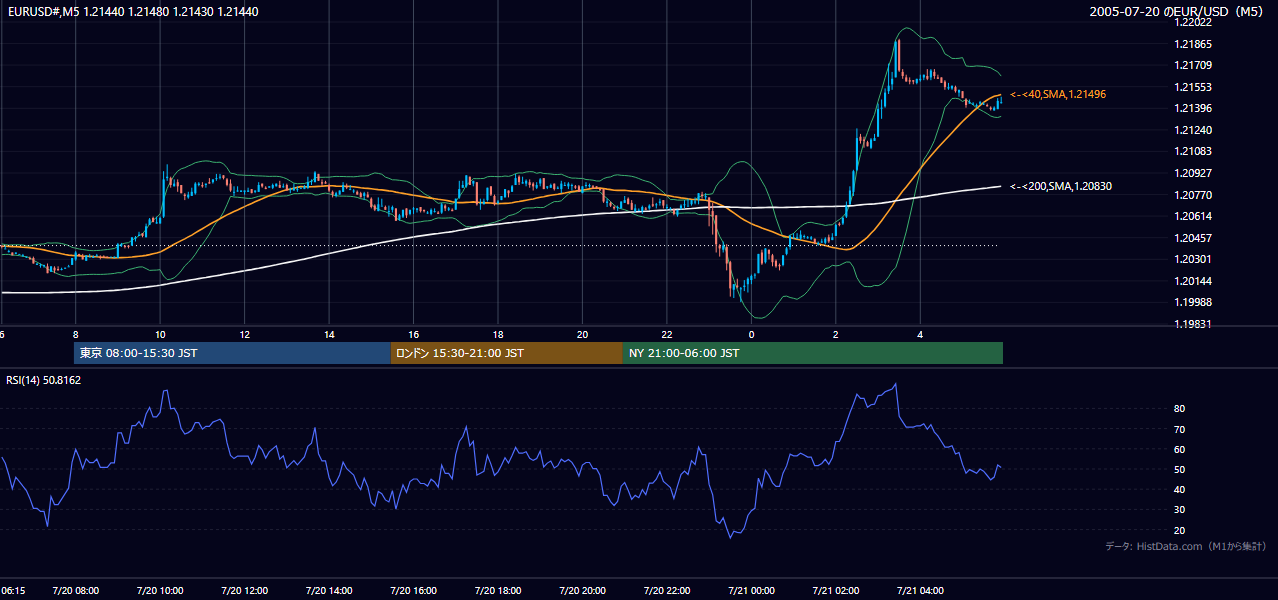Image resolution: width=1278 pixels, height=600 pixels.
Task: Click RSI axis level 80
Action: (x=1180, y=409)
